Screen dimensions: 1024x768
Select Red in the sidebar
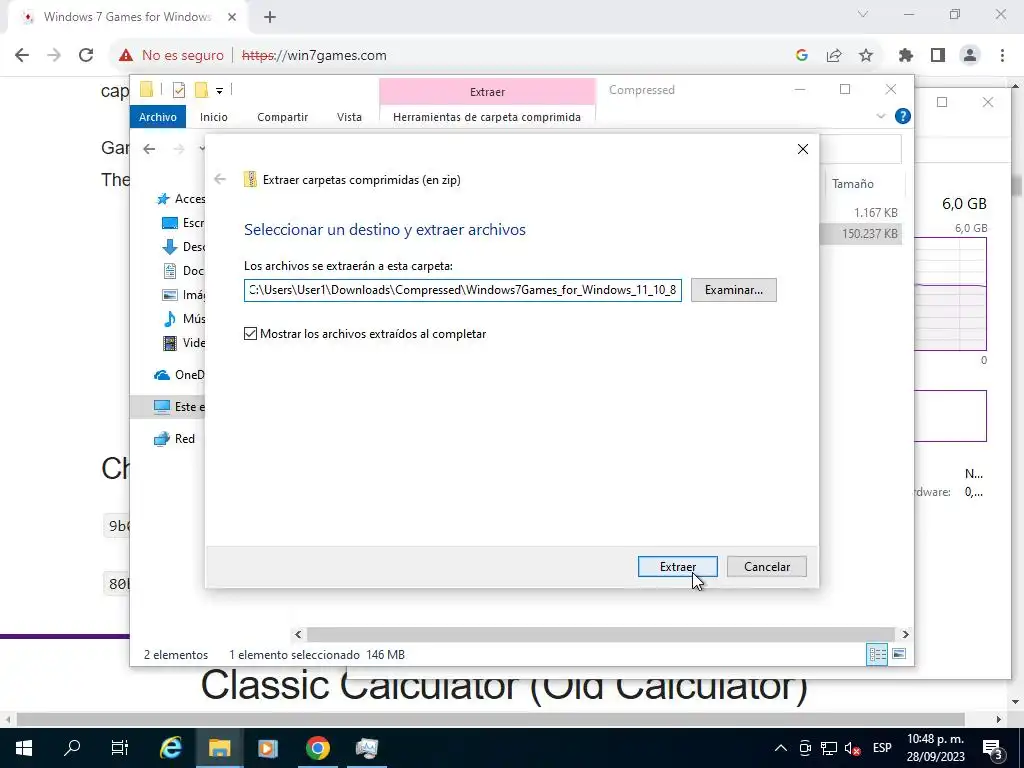click(x=174, y=439)
